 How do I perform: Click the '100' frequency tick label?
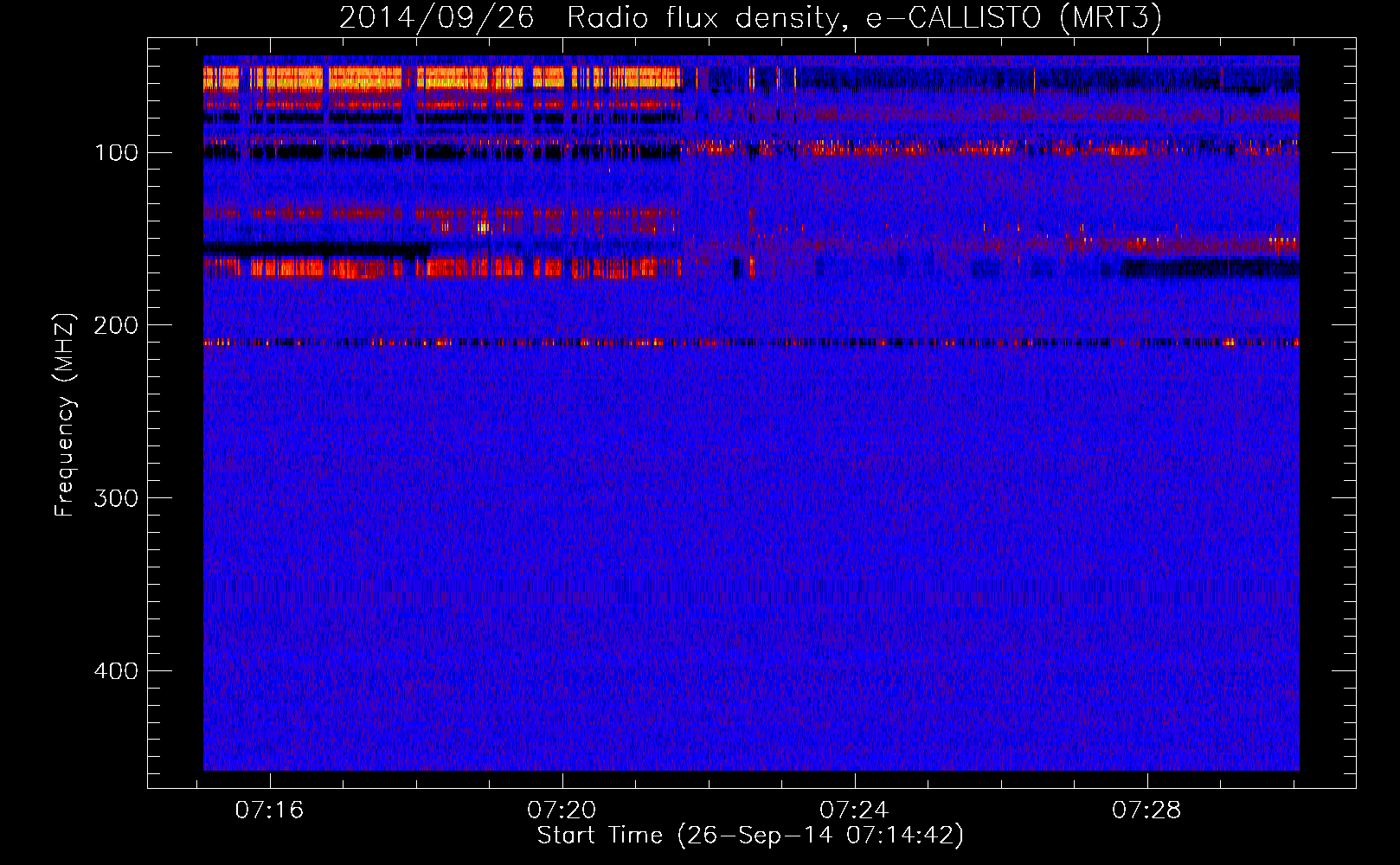pos(116,153)
